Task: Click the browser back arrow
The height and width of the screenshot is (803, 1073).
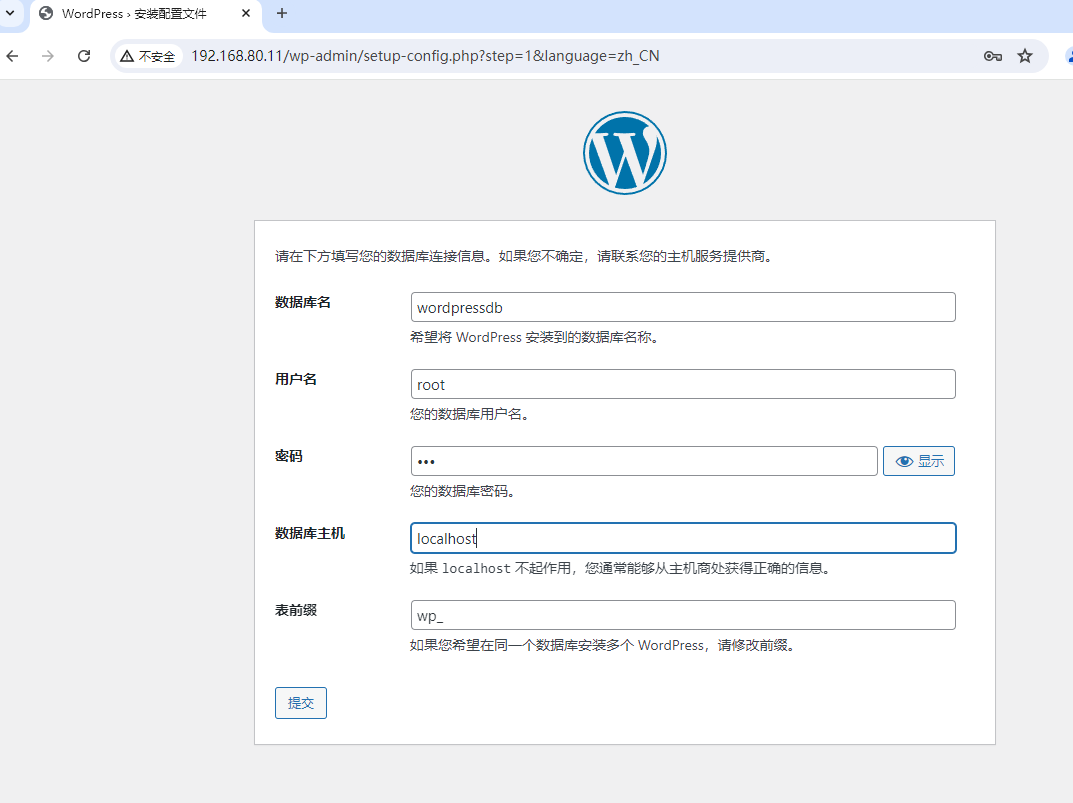Action: (x=12, y=56)
